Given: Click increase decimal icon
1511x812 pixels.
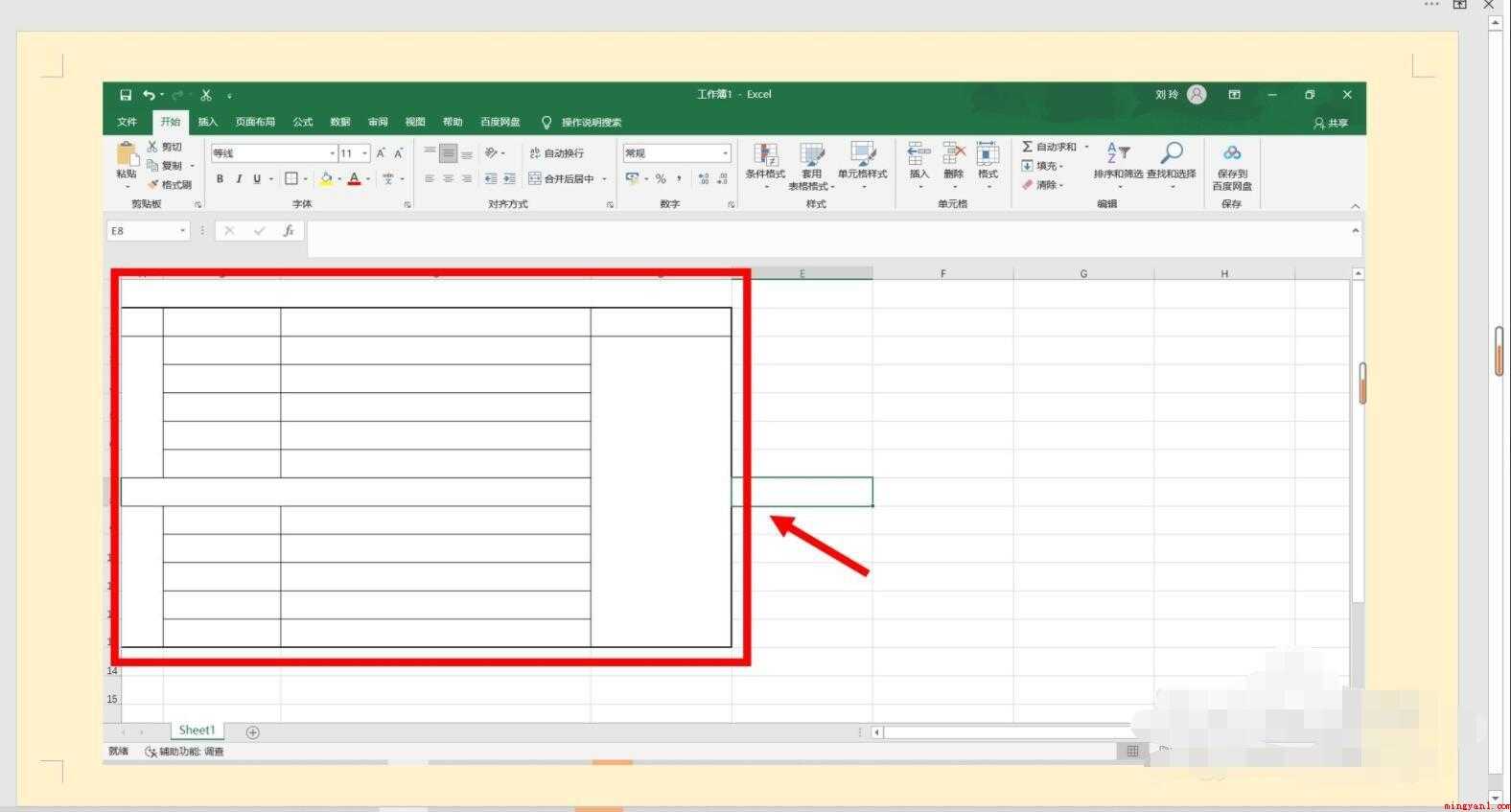Looking at the screenshot, I should (704, 179).
